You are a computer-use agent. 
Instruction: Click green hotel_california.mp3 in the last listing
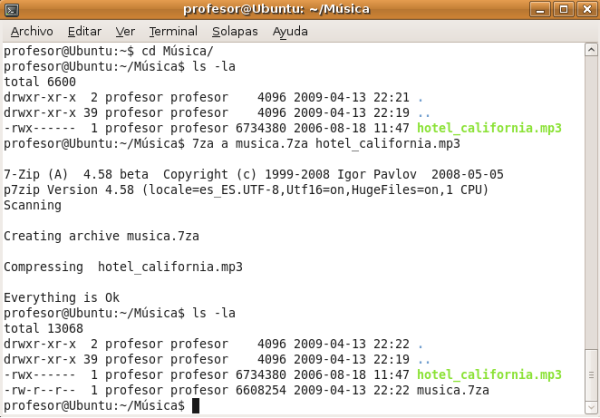click(x=488, y=374)
